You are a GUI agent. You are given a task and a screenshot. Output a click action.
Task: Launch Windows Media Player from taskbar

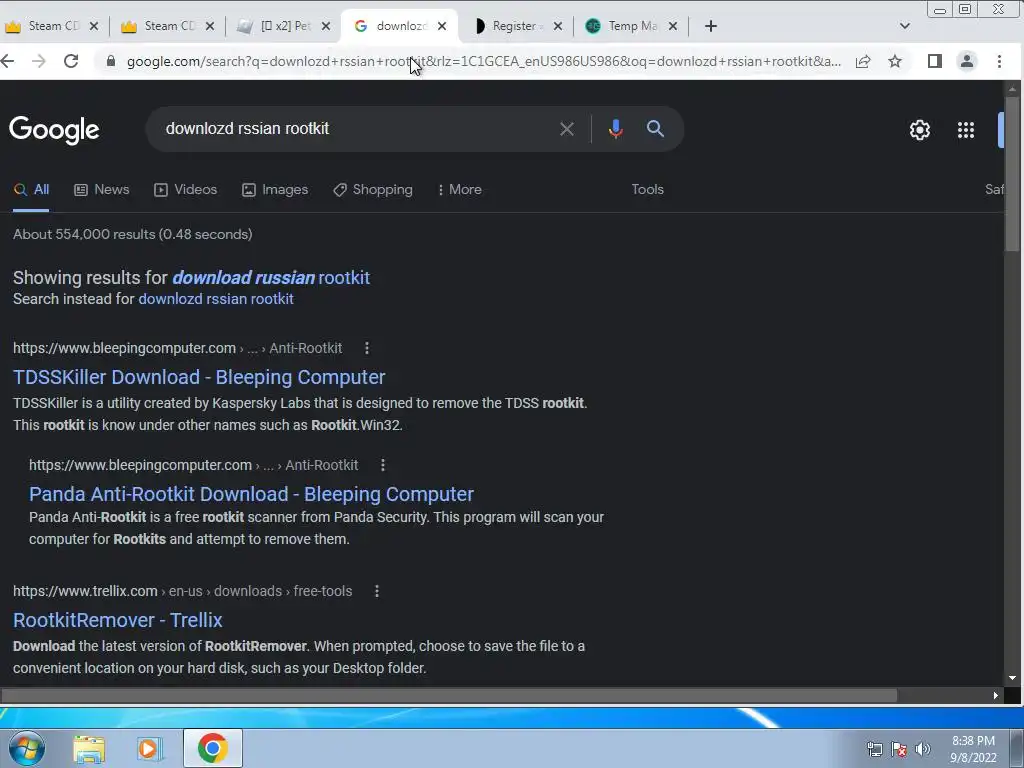click(x=149, y=749)
